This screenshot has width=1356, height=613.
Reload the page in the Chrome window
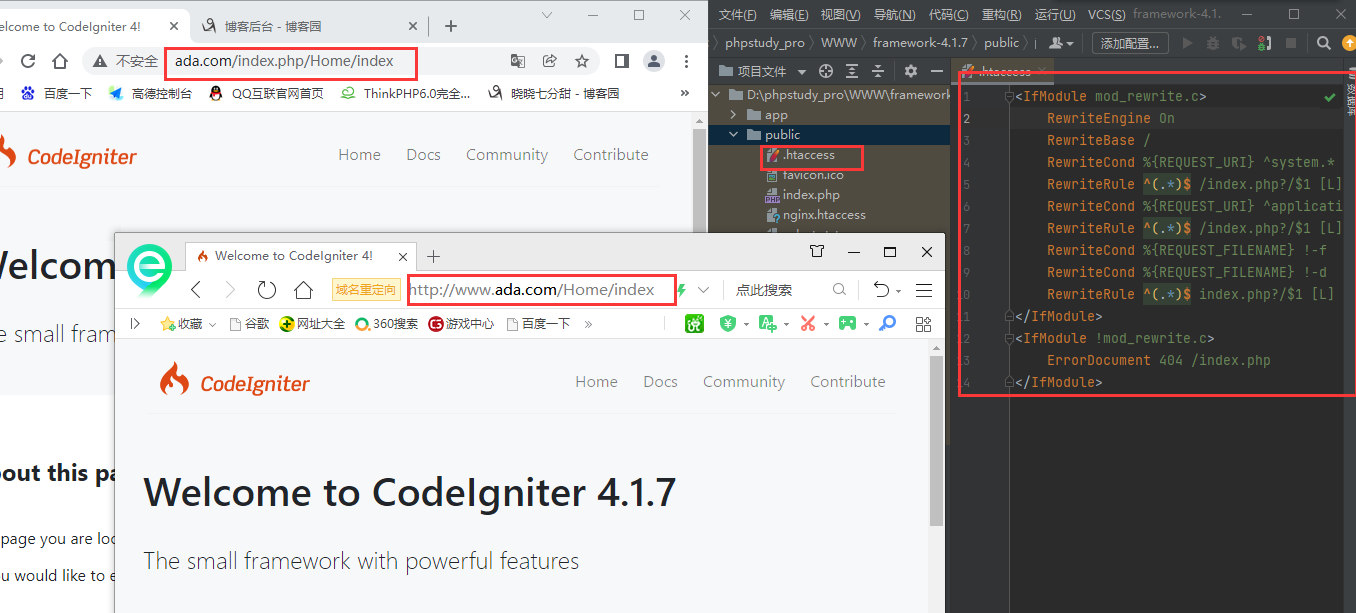tap(28, 61)
